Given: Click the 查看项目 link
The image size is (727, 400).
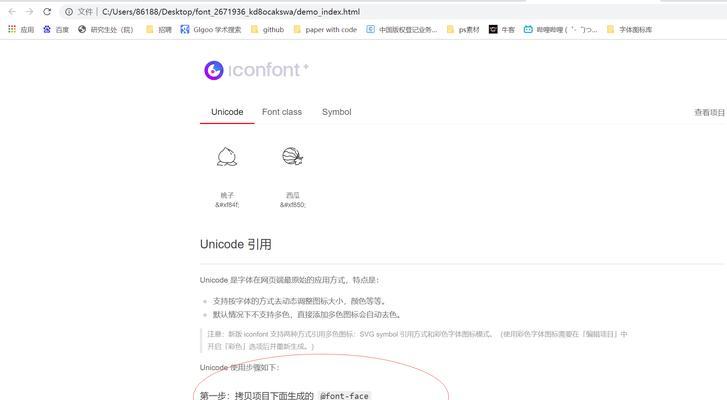Looking at the screenshot, I should [x=709, y=113].
